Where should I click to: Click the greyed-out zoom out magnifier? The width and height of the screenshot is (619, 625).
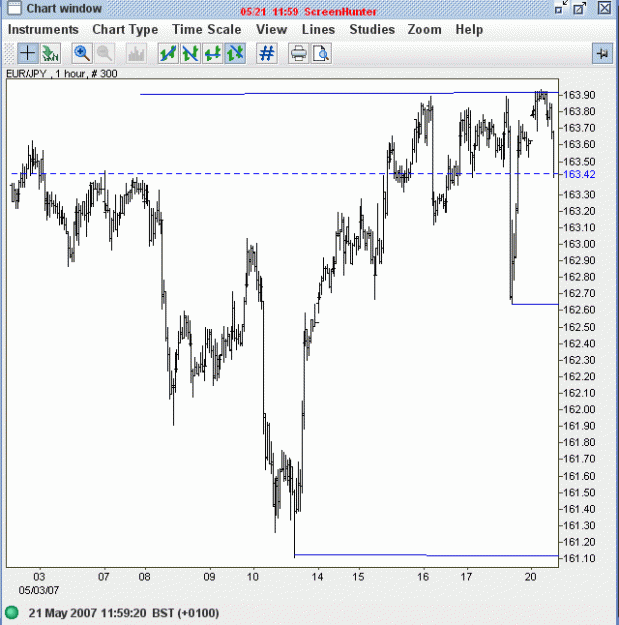click(x=104, y=53)
